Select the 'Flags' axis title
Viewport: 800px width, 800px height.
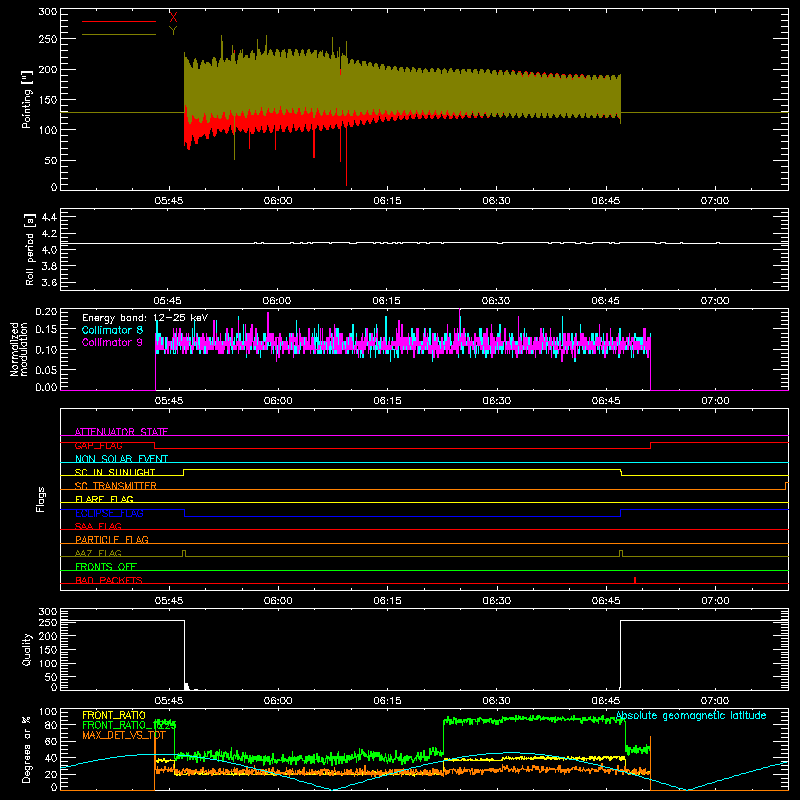[40, 499]
